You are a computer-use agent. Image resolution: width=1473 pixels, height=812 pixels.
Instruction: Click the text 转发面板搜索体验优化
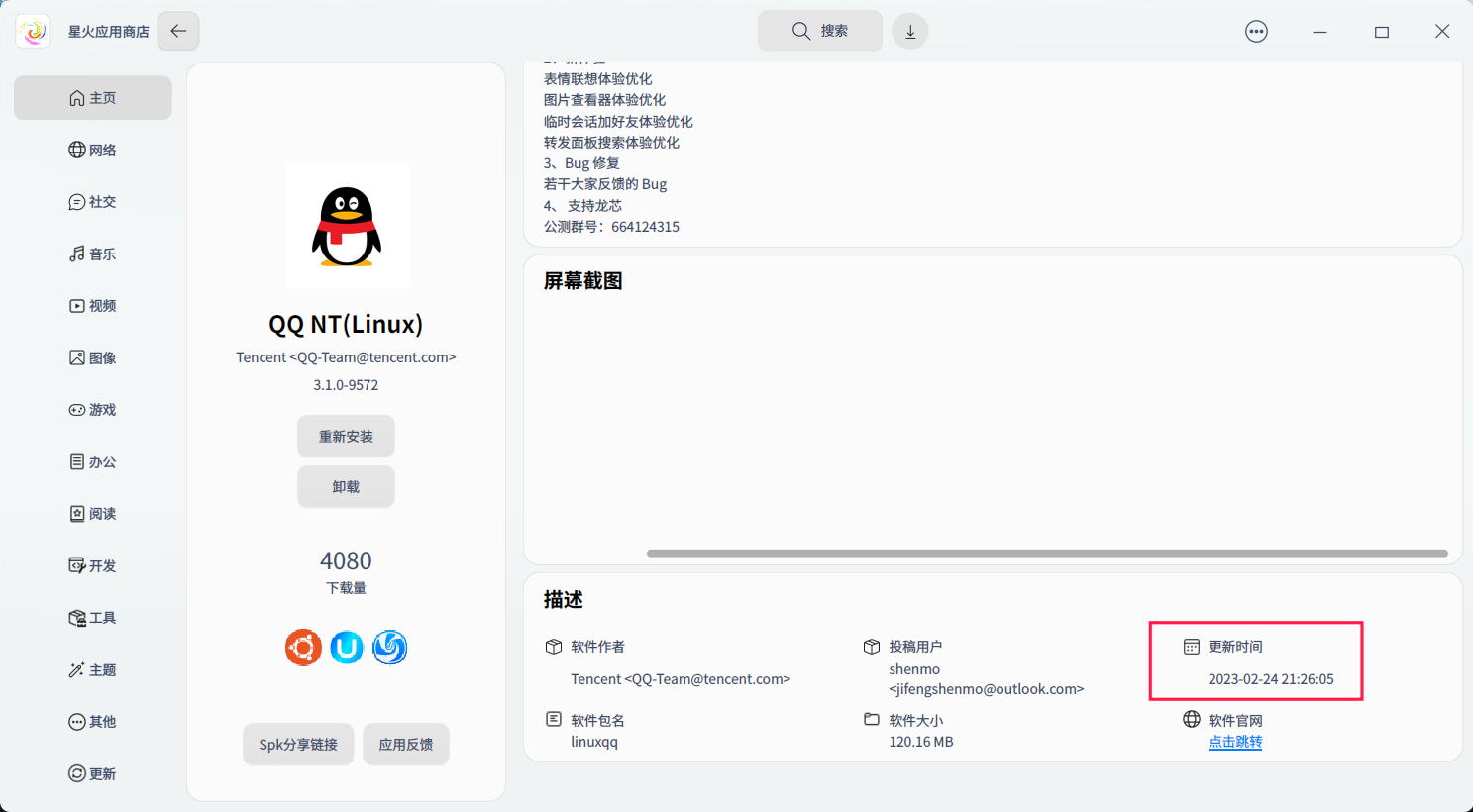point(611,143)
